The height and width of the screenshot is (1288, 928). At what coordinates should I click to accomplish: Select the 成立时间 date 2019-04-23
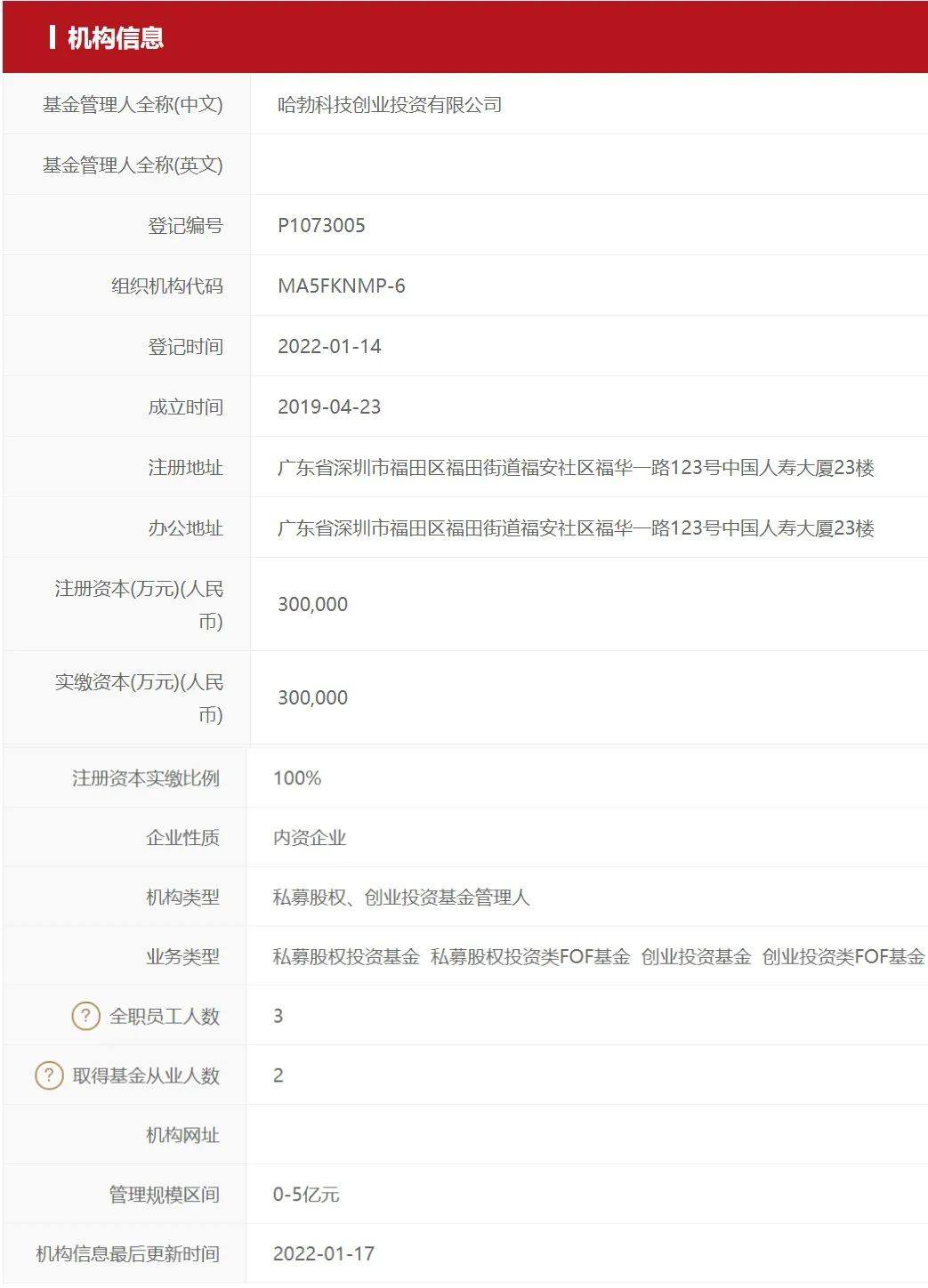click(x=328, y=407)
